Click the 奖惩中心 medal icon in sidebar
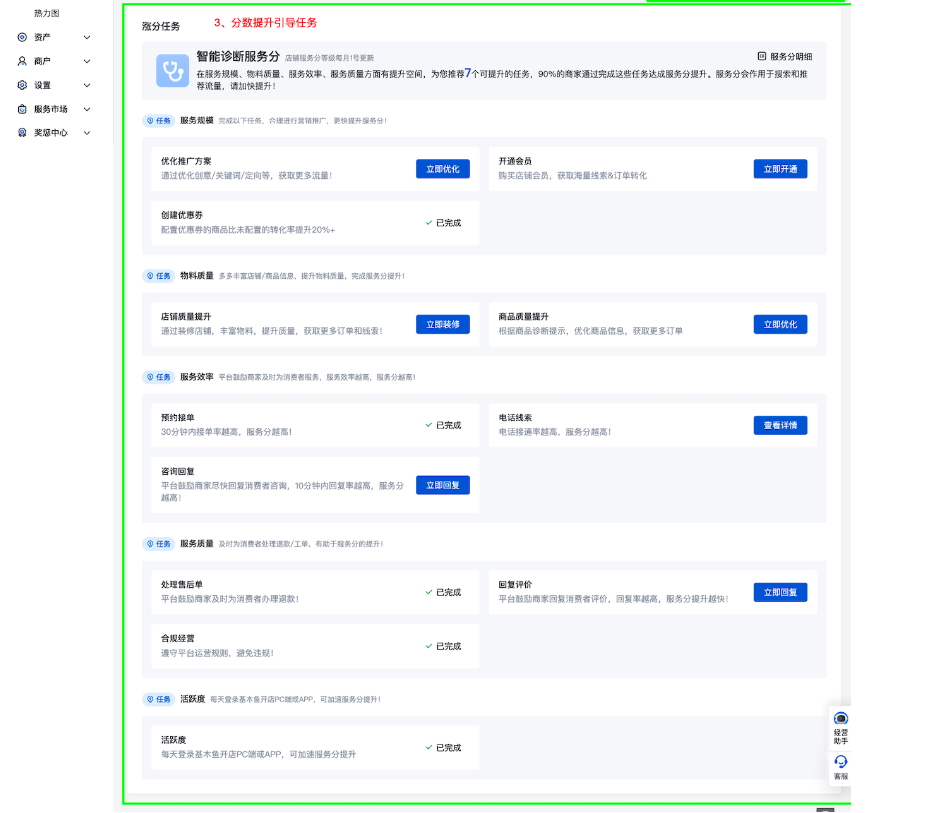Viewport: 946px width, 813px height. [x=22, y=133]
